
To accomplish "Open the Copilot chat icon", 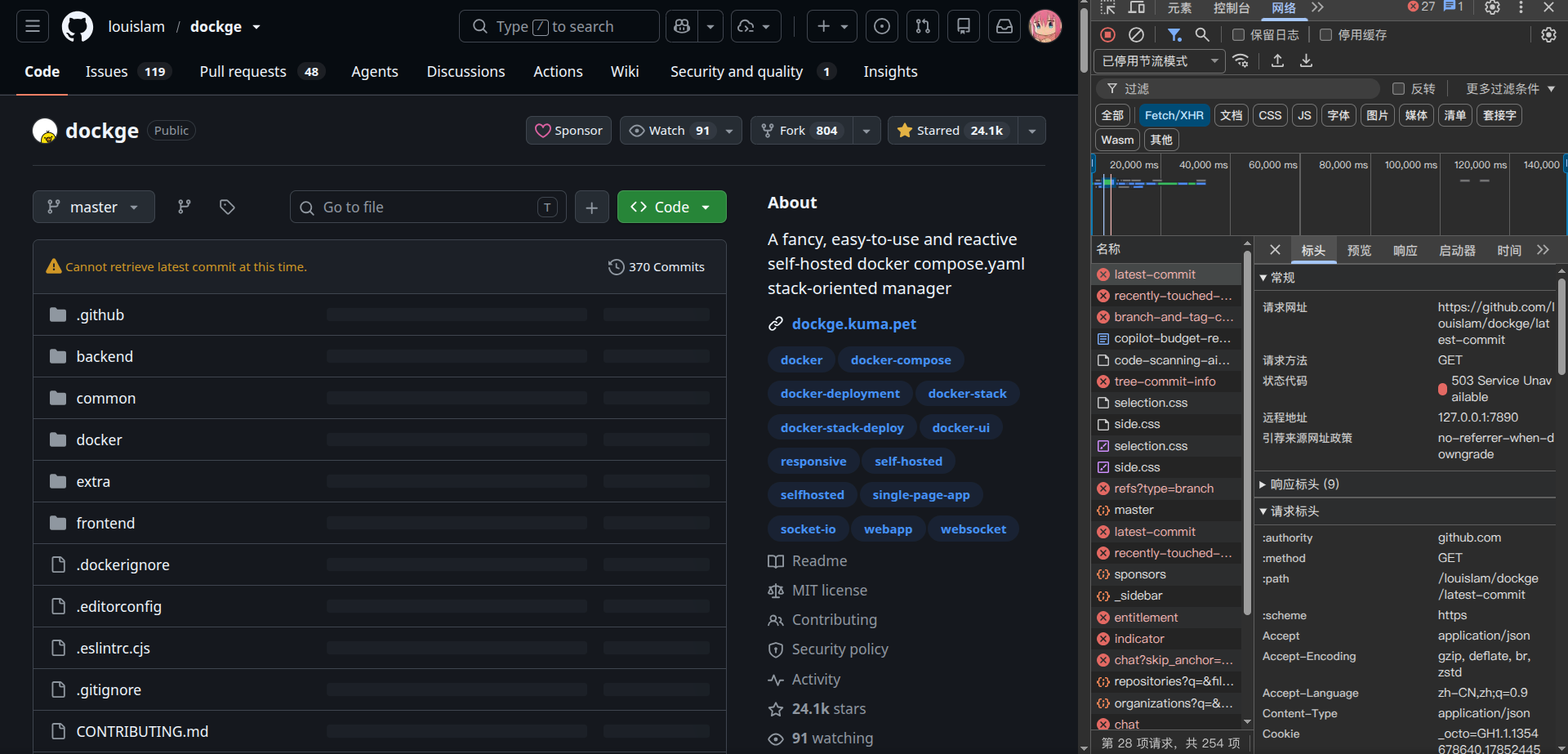I will click(682, 26).
